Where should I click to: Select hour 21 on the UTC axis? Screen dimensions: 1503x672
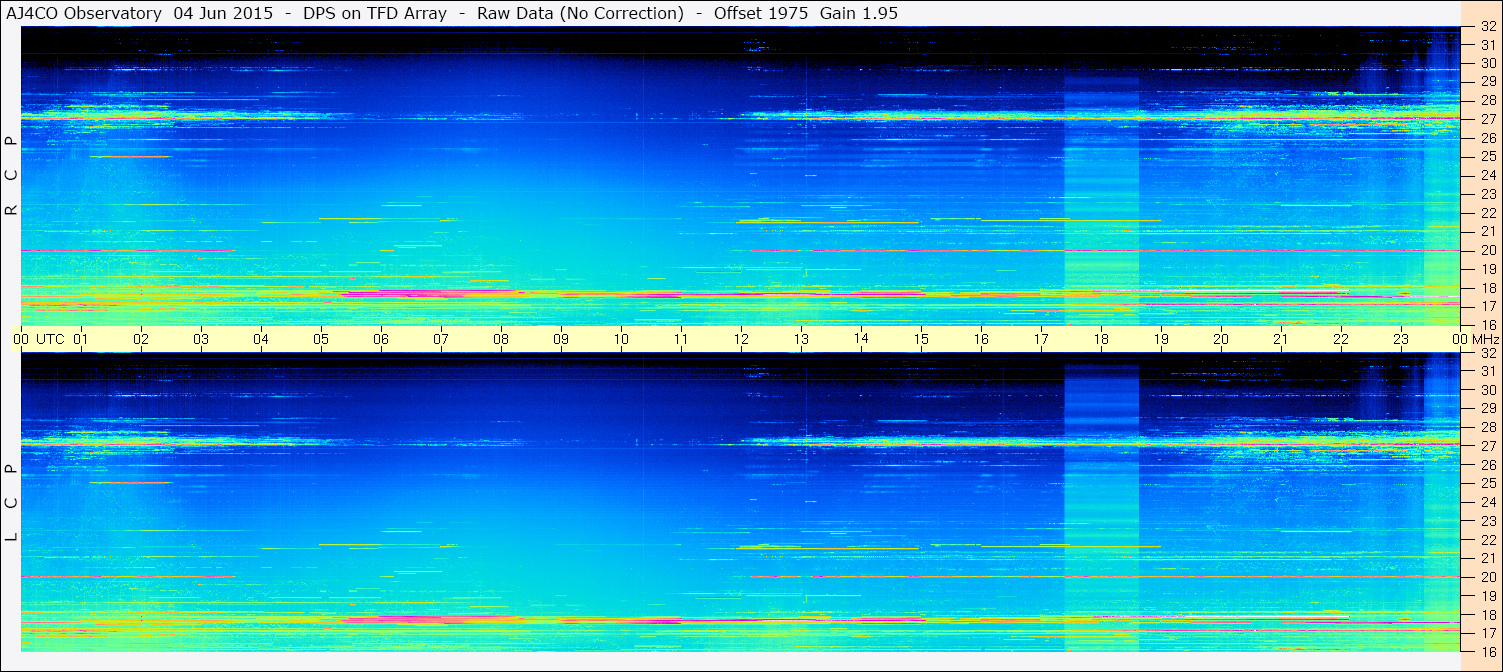pyautogui.click(x=1281, y=339)
